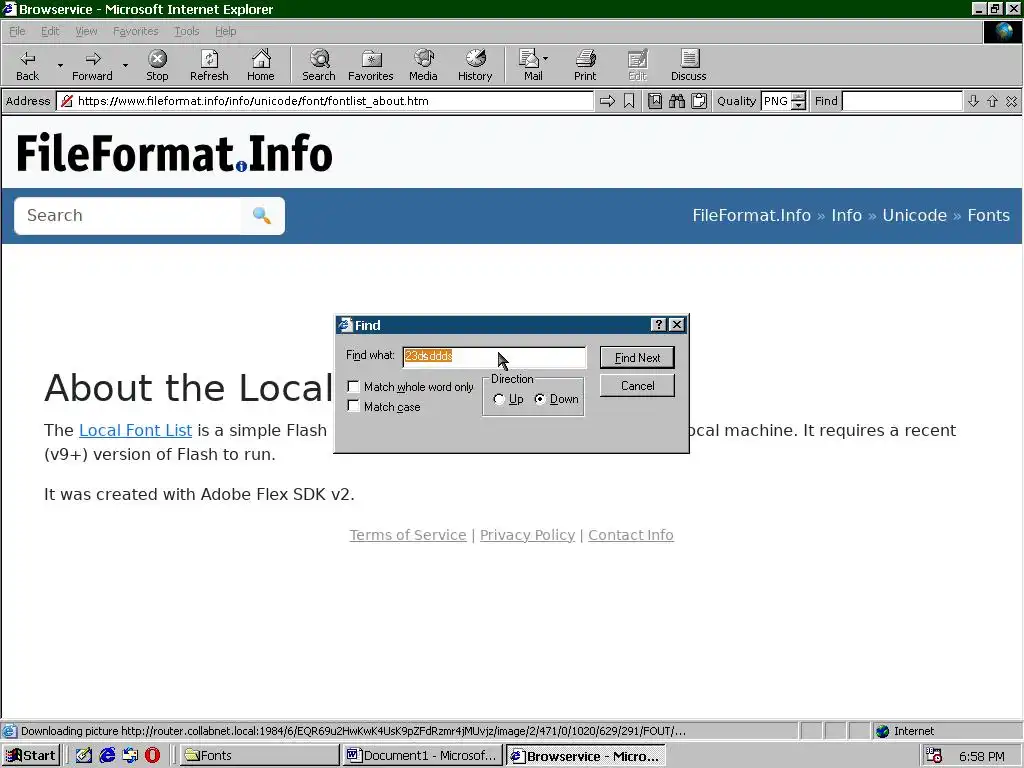The height and width of the screenshot is (768, 1024).
Task: Open the History toolbar icon
Action: [475, 66]
